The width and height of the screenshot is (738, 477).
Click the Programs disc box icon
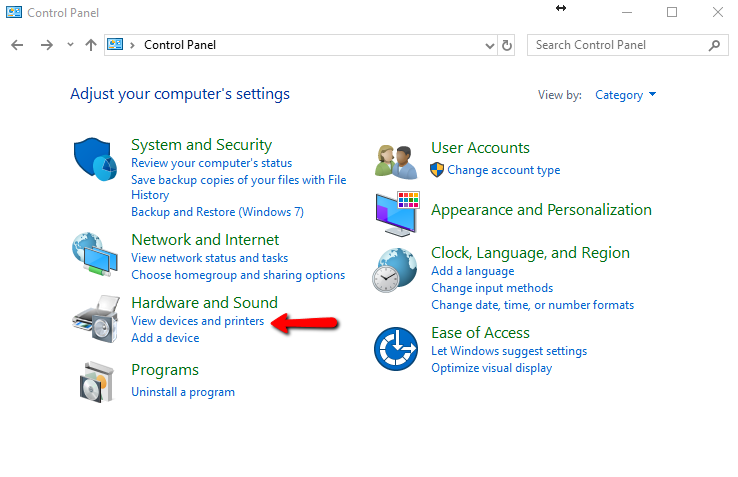[x=96, y=382]
